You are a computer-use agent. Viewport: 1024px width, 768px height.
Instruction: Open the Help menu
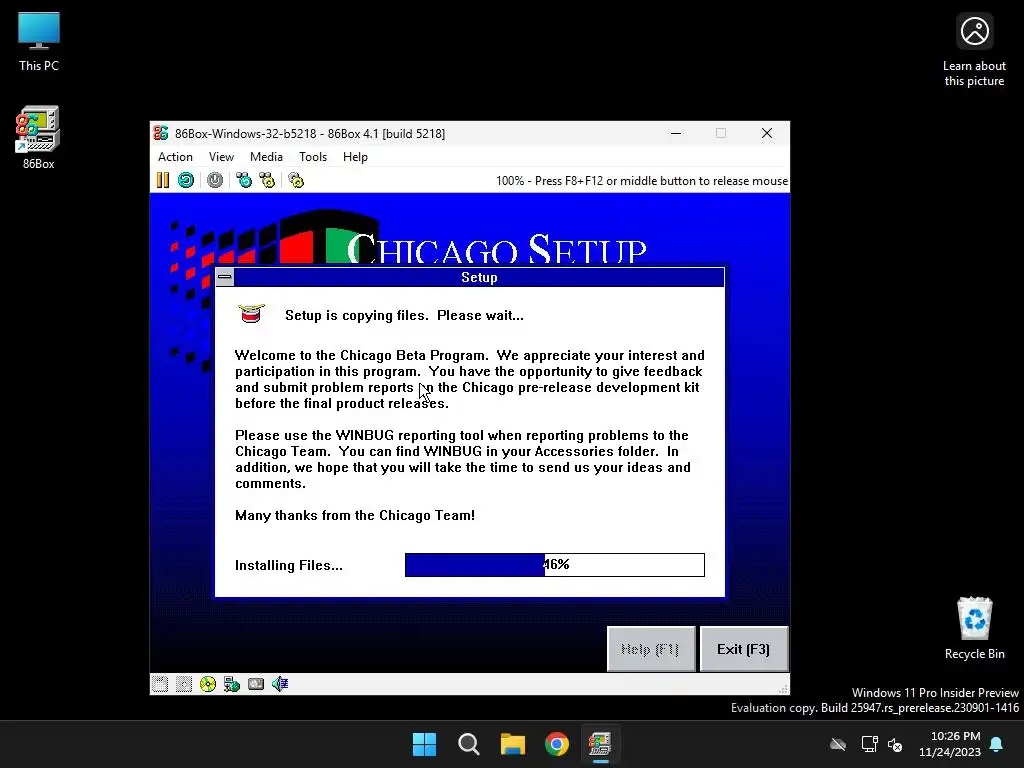coord(355,157)
